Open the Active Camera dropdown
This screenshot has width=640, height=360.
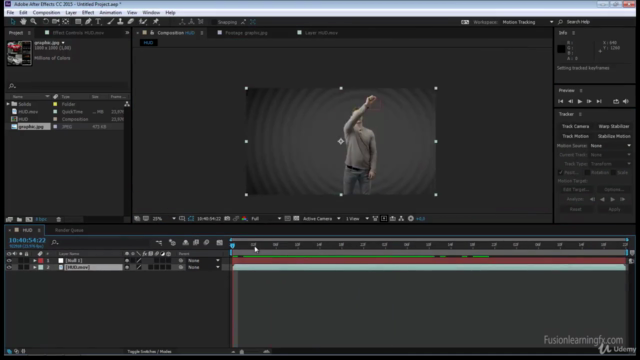click(321, 219)
